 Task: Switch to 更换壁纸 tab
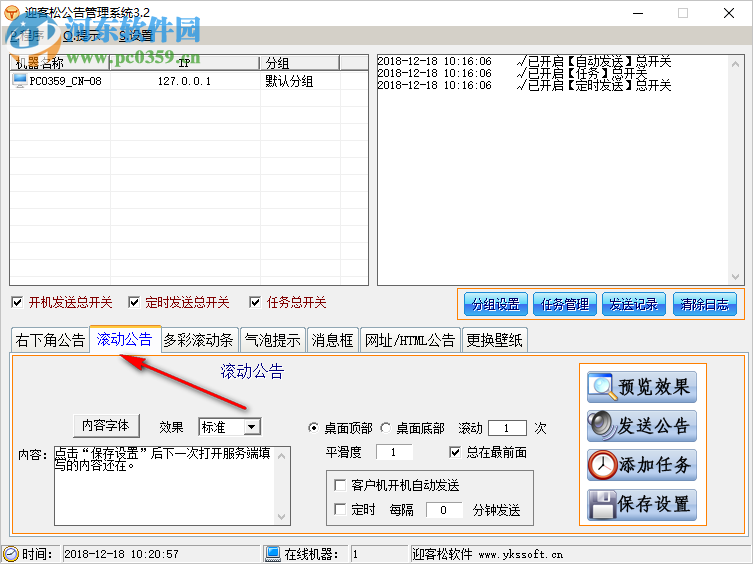494,340
